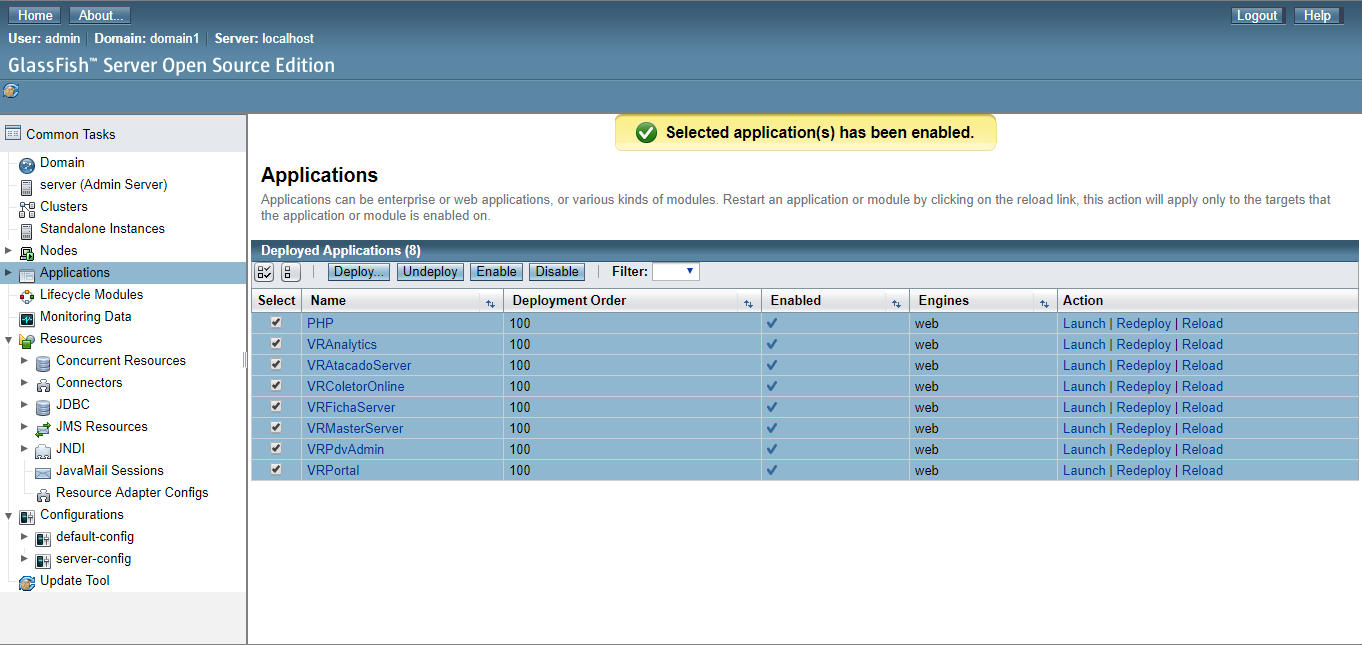Screen dimensions: 1362x645
Task: Uncheck the VRPdvAdmin checkbox
Action: [x=276, y=448]
